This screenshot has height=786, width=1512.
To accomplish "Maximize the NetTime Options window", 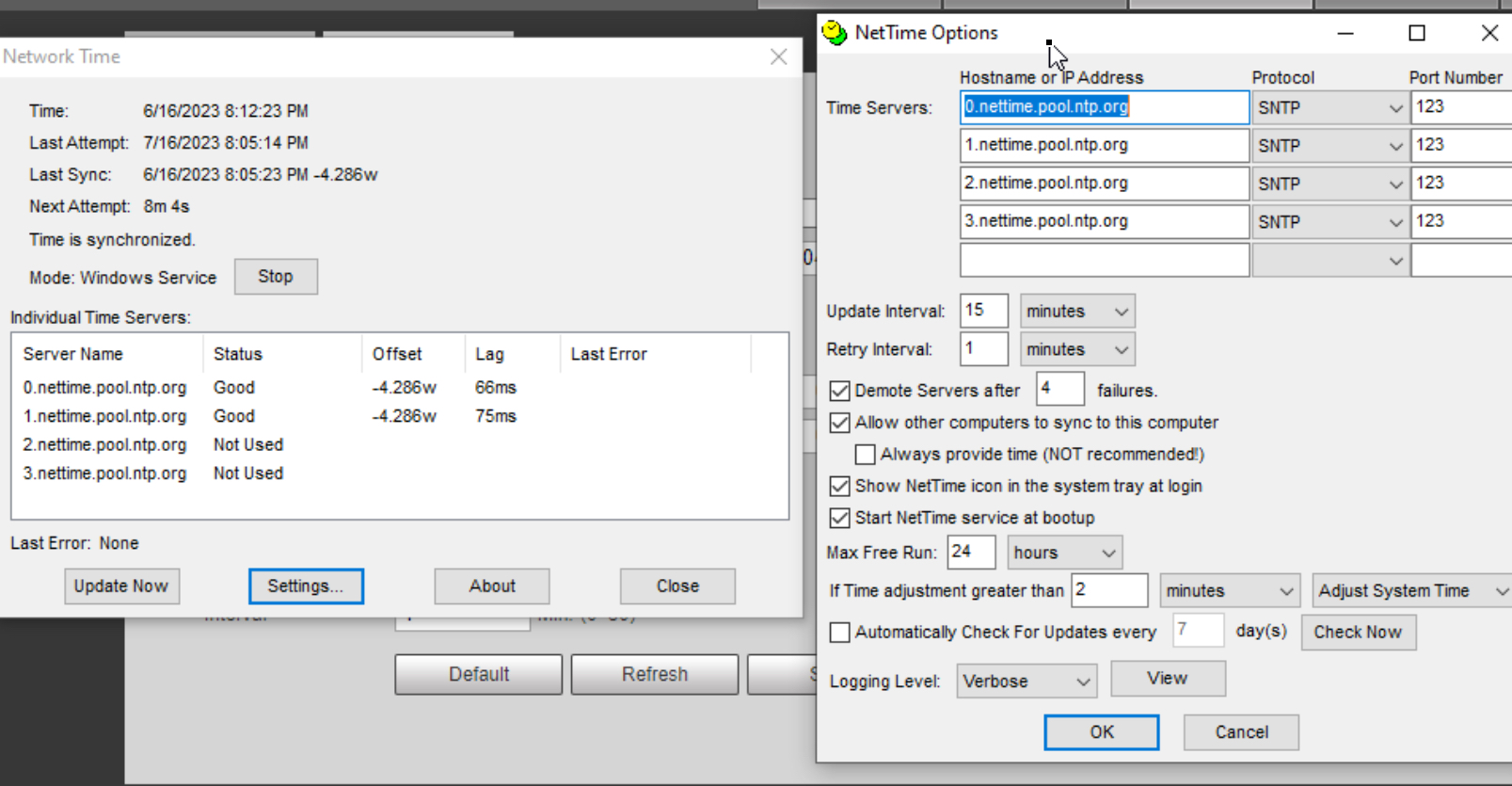I will tap(1417, 33).
